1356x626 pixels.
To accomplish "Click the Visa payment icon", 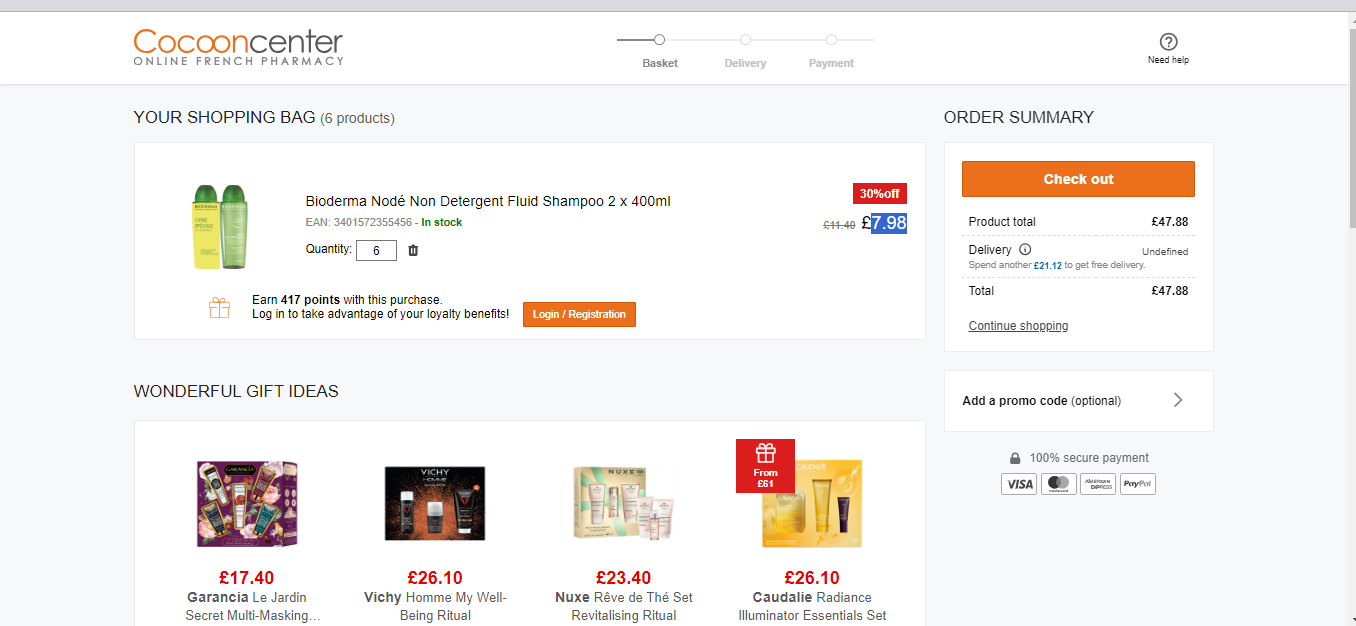I will (1018, 484).
